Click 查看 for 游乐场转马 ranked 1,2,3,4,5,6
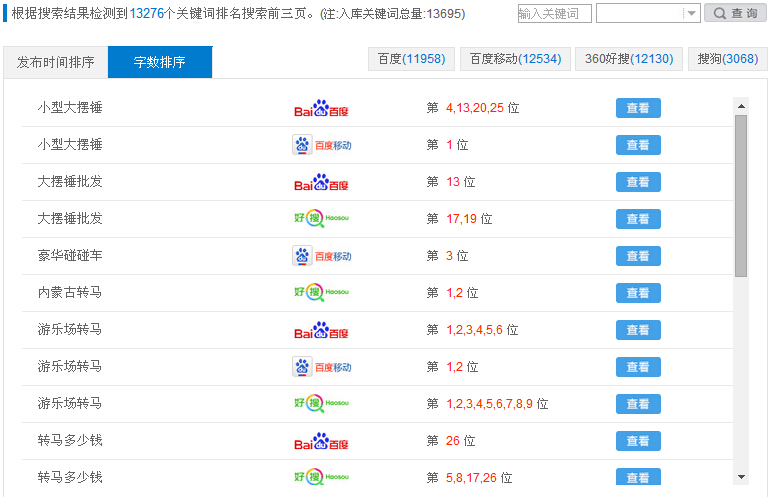 (638, 330)
